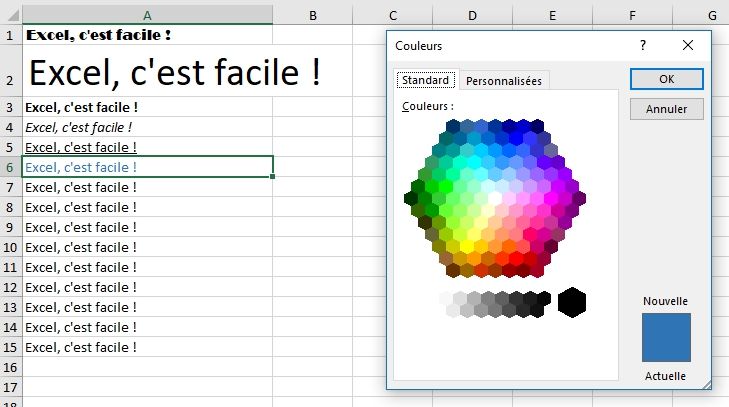Select column F header

pyautogui.click(x=632, y=15)
